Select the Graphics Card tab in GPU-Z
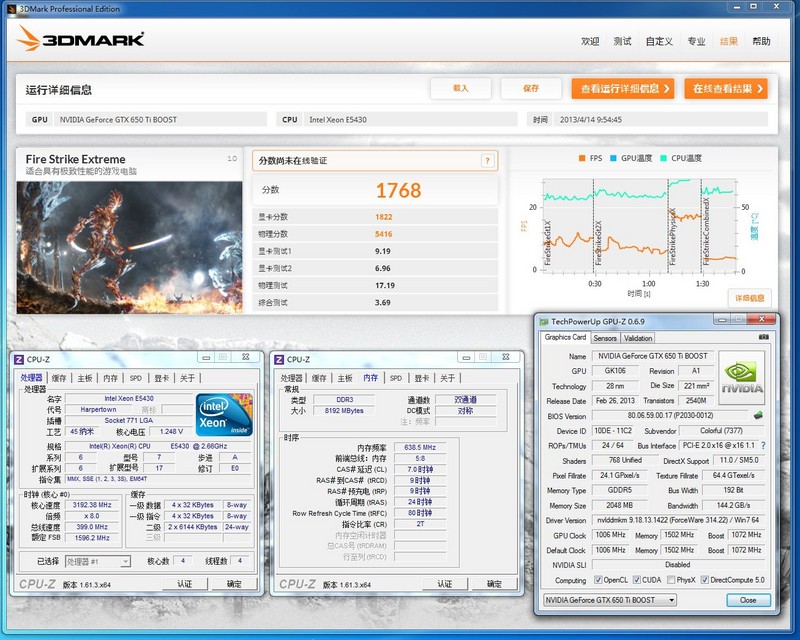800x640 pixels. pyautogui.click(x=565, y=337)
